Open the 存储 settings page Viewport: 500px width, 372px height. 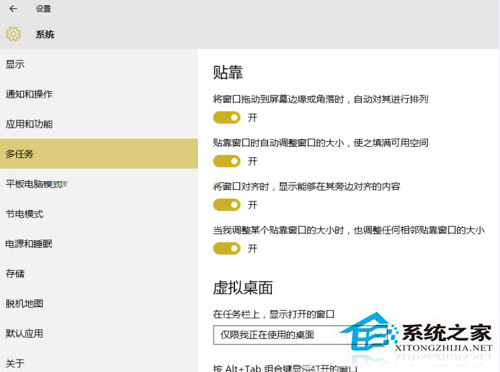coord(99,274)
